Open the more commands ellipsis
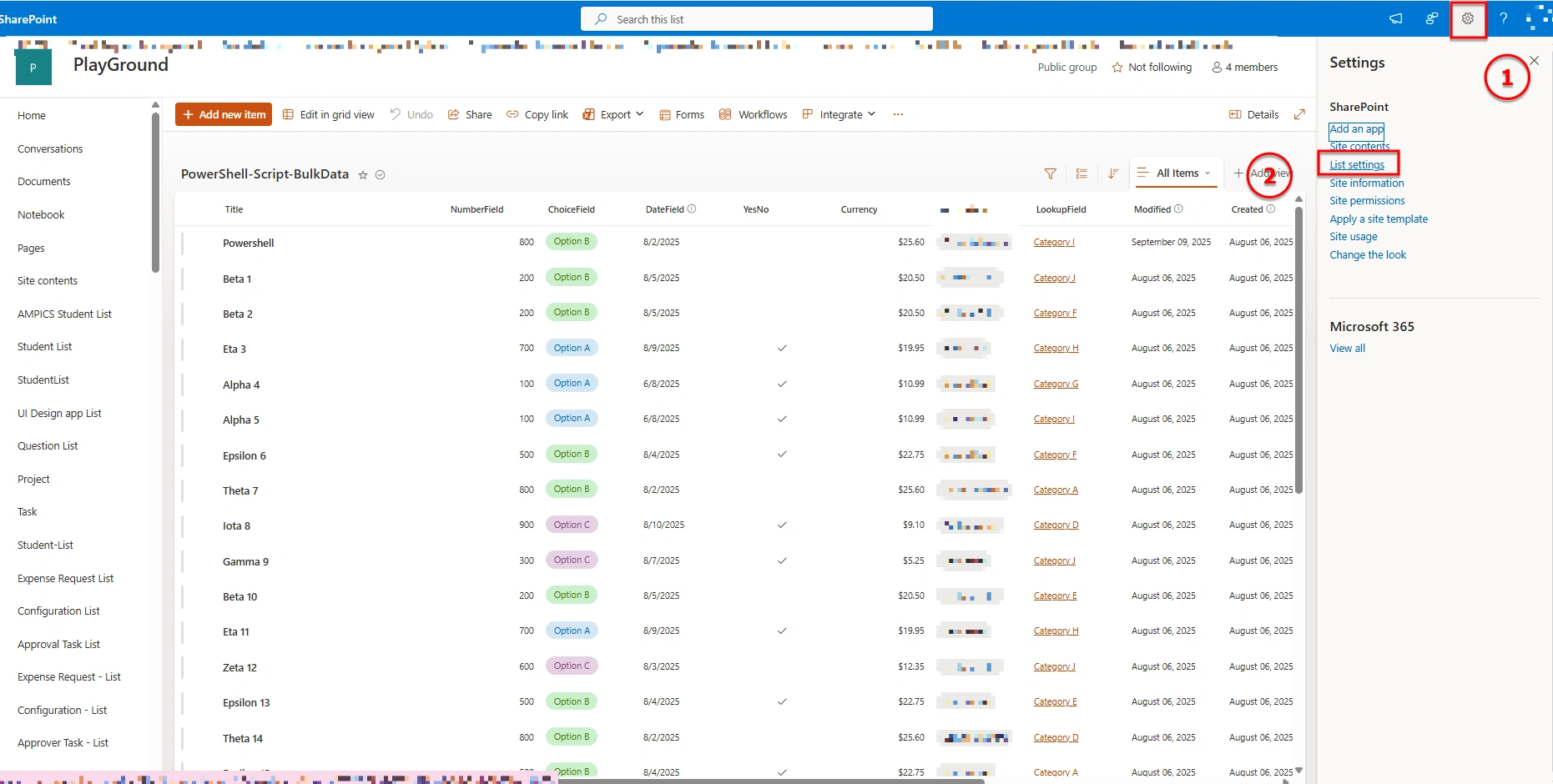The height and width of the screenshot is (784, 1553). click(x=898, y=114)
